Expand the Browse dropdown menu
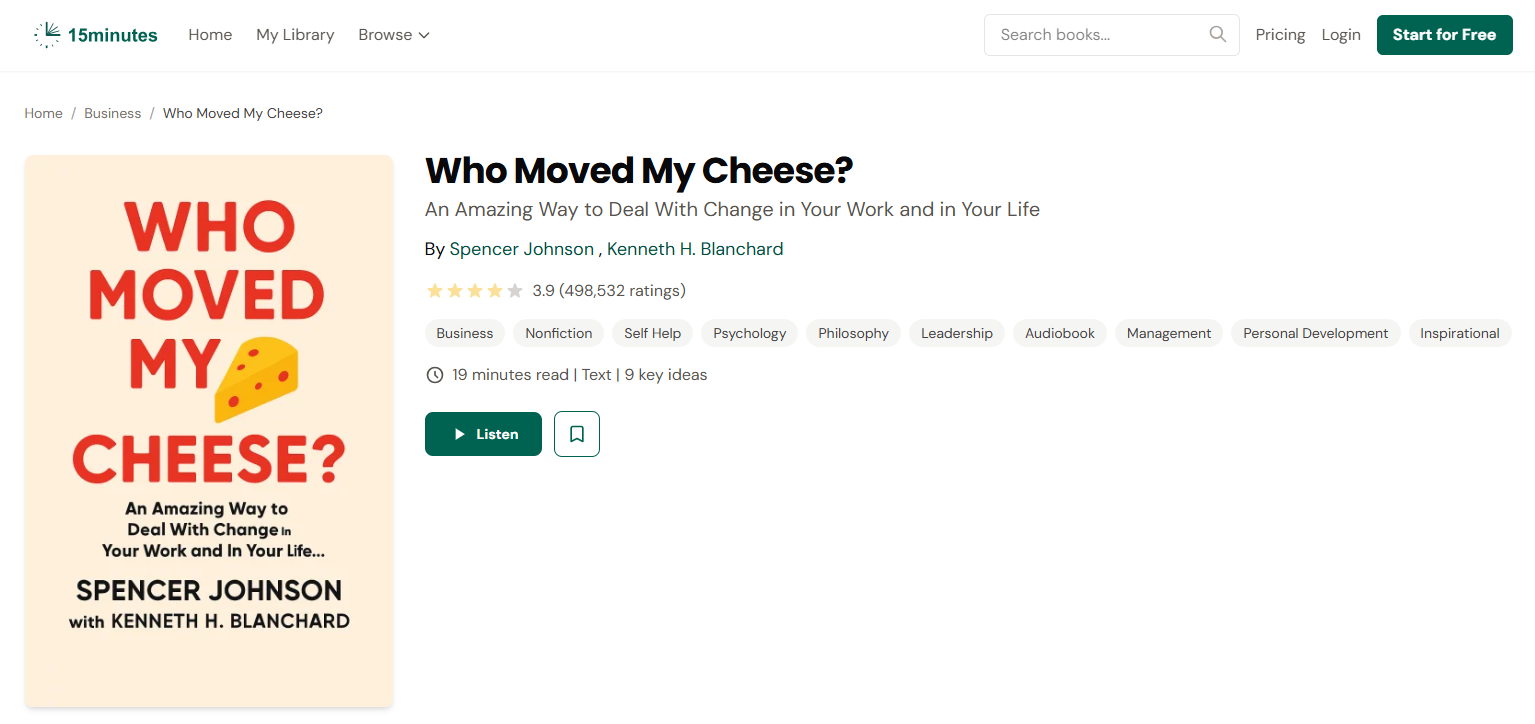The image size is (1535, 724). tap(394, 34)
